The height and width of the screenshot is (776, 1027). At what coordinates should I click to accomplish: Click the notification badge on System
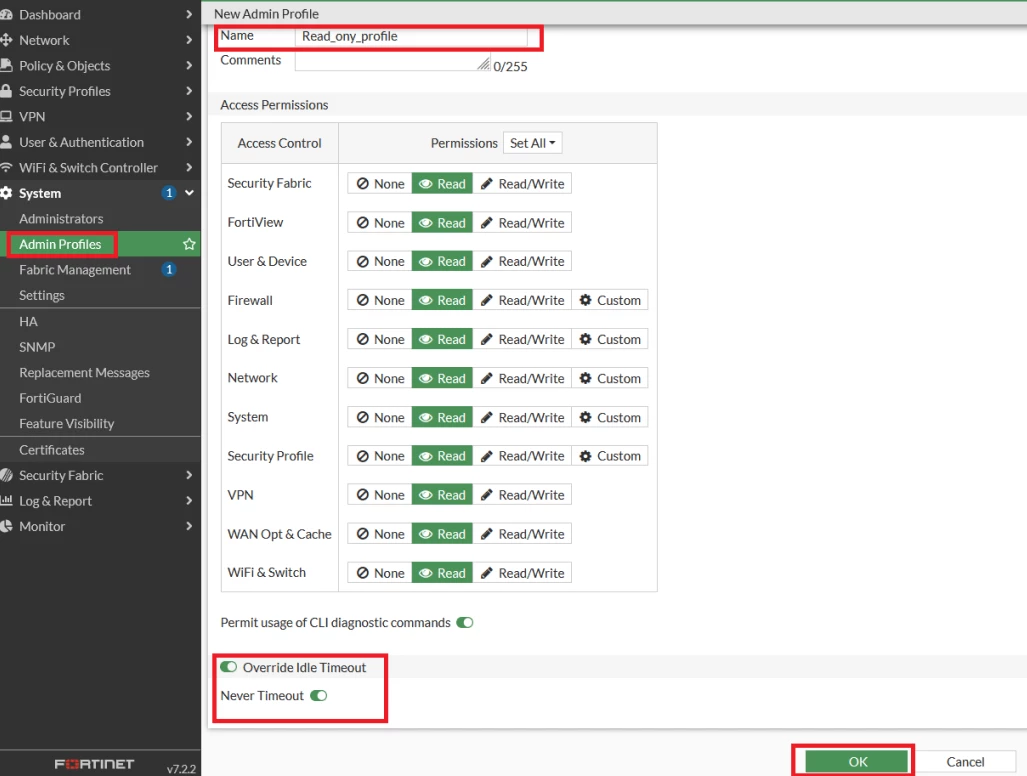169,193
